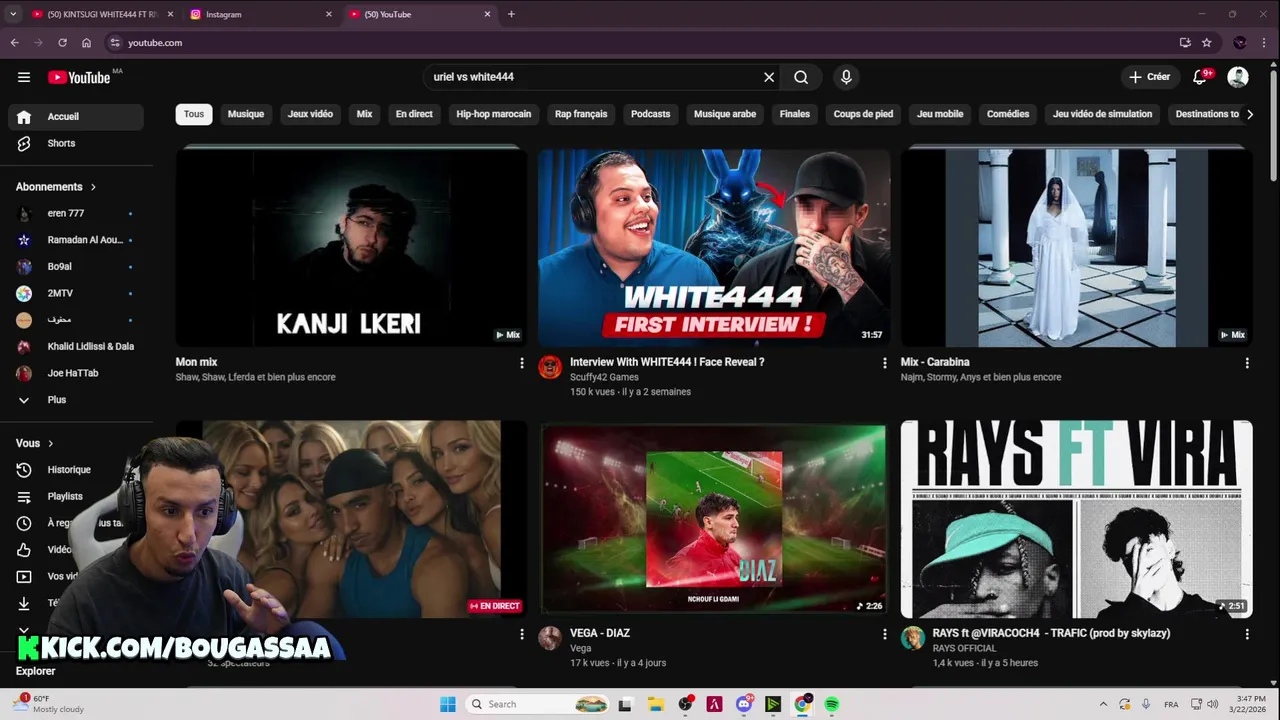Open options for VEGA - DIAZ video
Image resolution: width=1280 pixels, height=720 pixels.
tap(884, 634)
